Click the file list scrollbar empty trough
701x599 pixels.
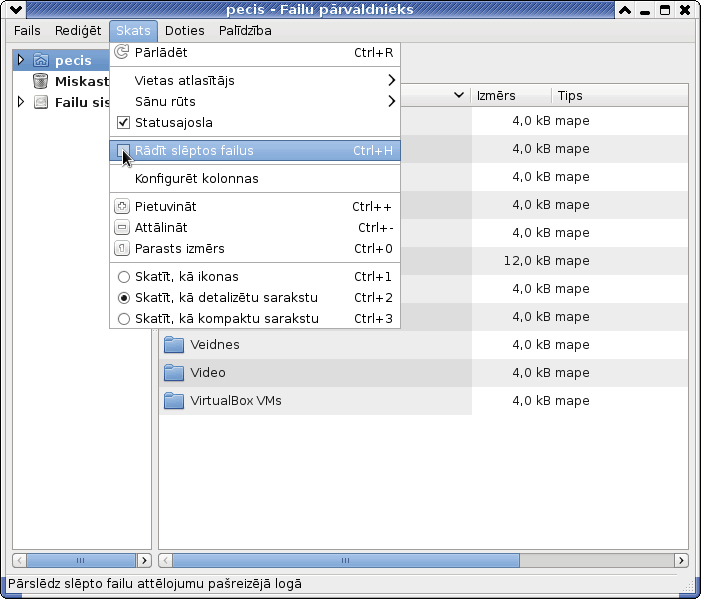click(x=596, y=561)
